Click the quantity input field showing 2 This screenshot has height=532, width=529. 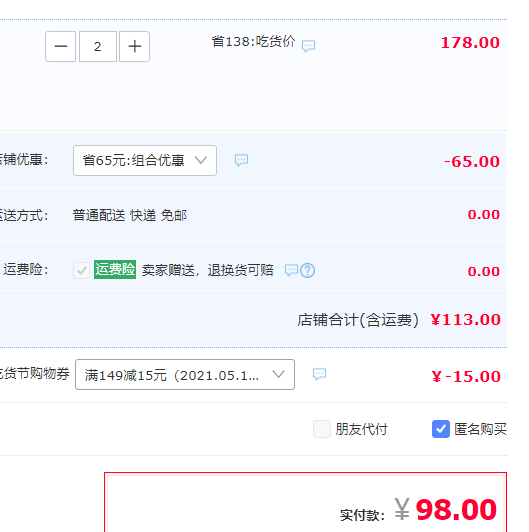(x=98, y=46)
